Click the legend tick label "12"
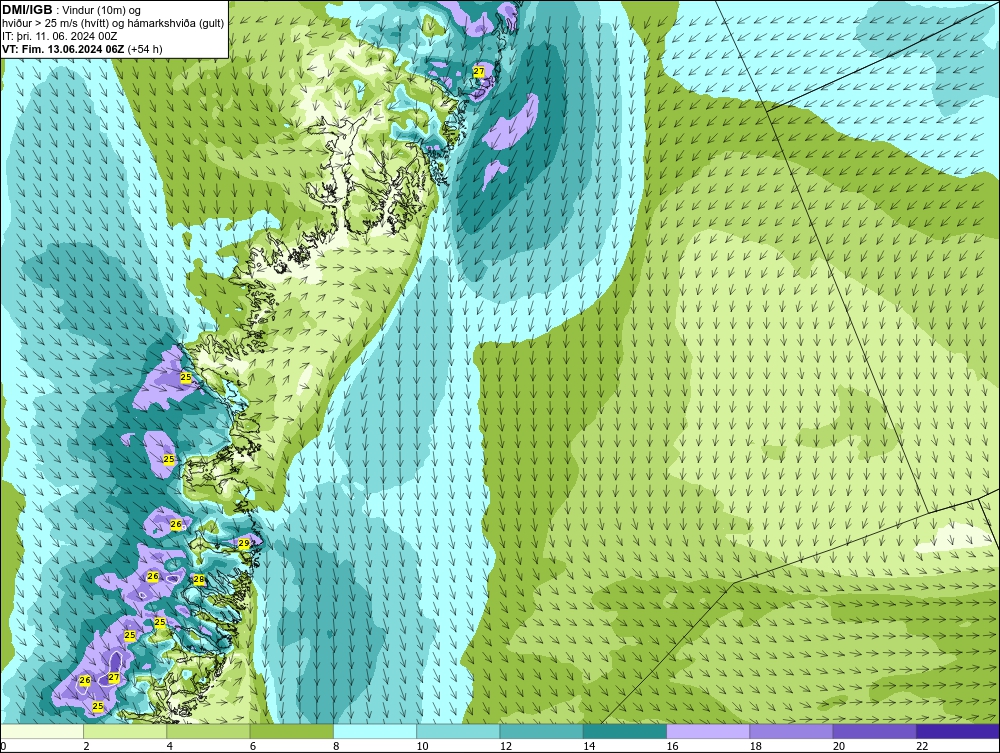The image size is (1000, 753). [506, 747]
